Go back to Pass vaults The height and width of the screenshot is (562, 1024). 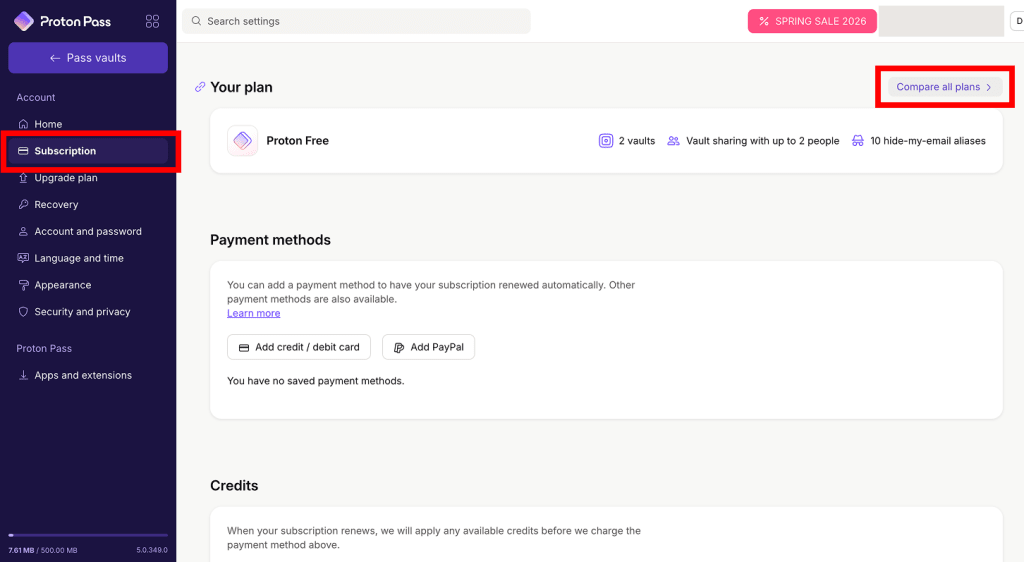tap(88, 58)
